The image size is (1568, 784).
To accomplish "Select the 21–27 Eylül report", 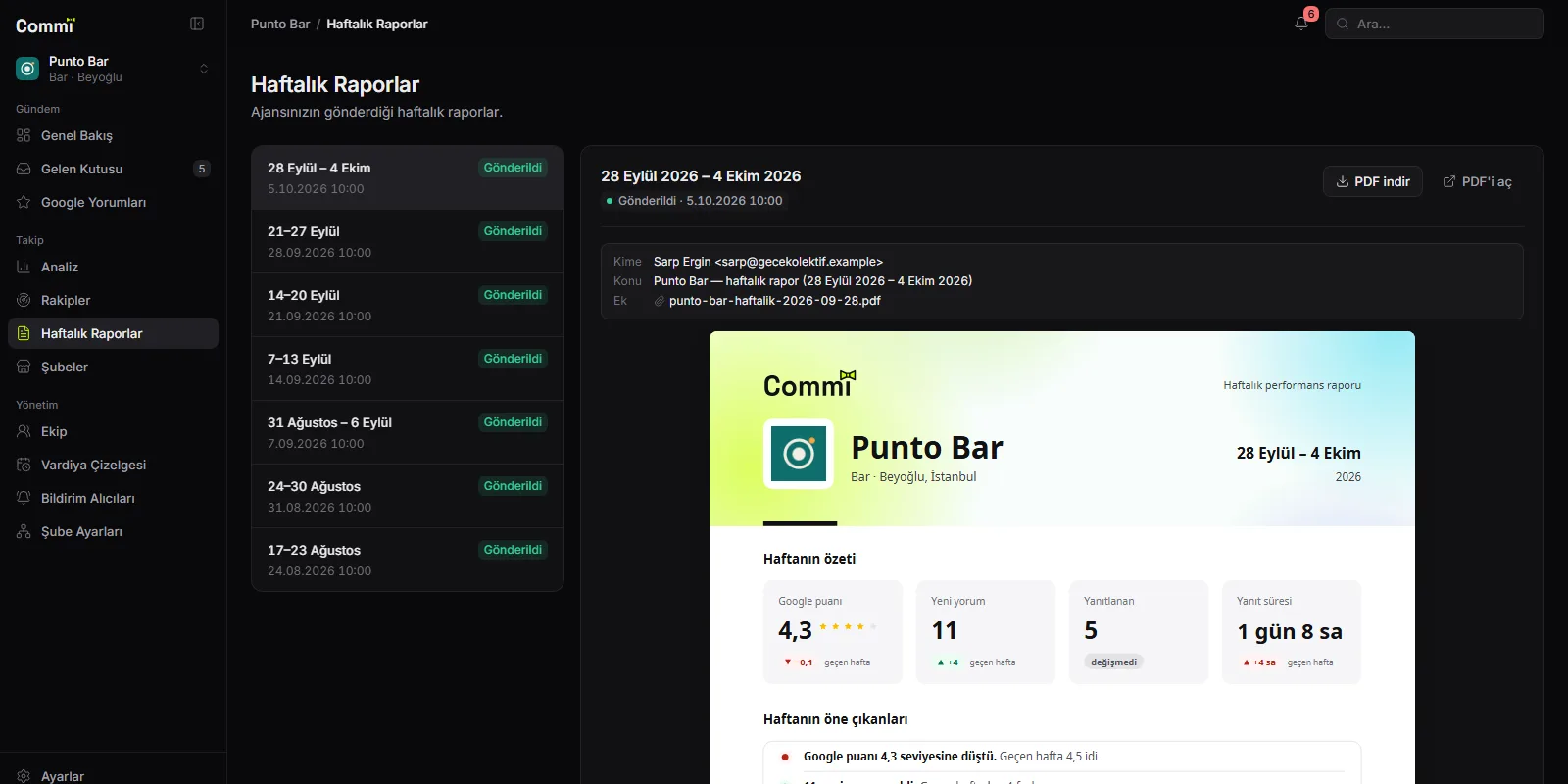I will coord(408,241).
